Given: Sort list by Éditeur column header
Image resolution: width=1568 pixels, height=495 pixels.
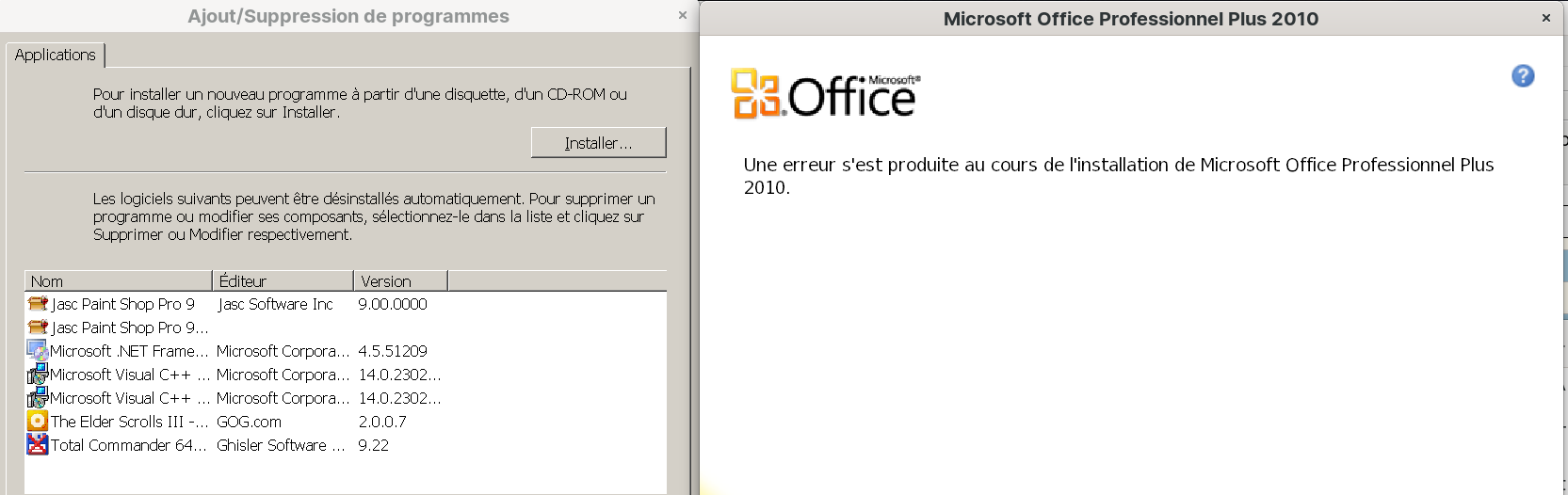Looking at the screenshot, I should (x=283, y=281).
